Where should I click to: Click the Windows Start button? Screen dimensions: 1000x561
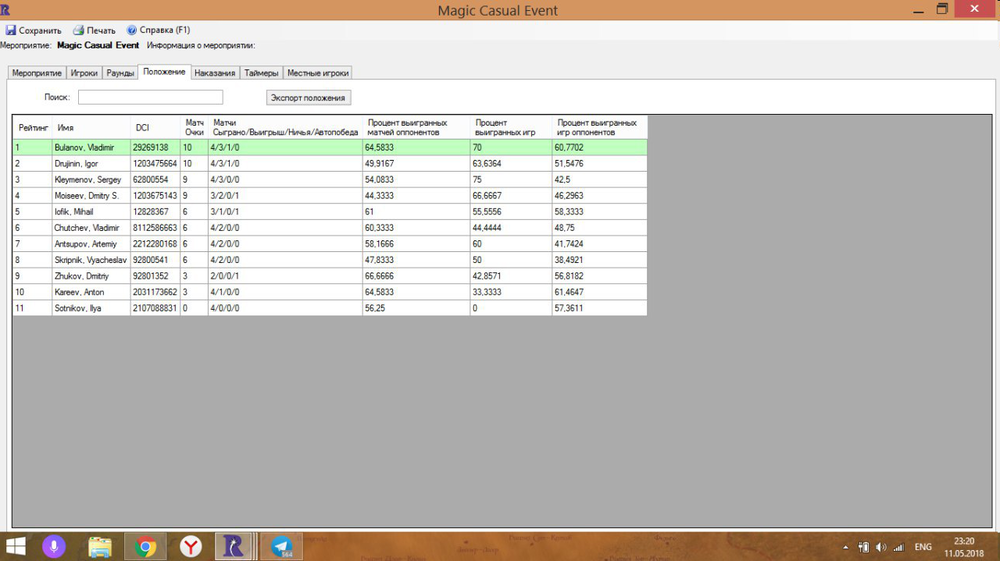coord(17,546)
